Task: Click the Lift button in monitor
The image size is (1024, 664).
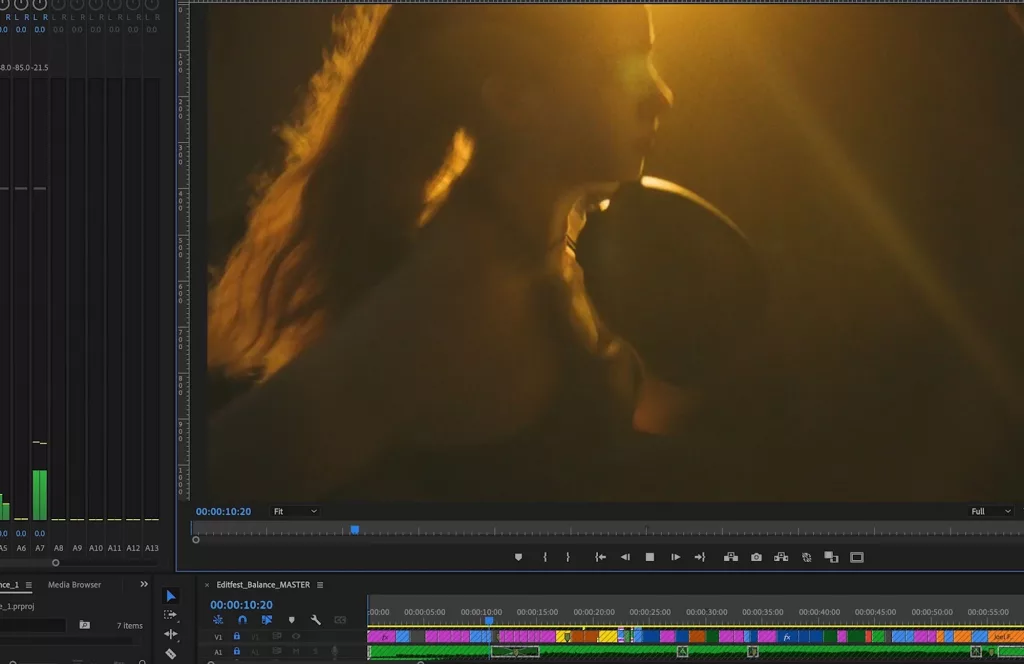Action: point(731,557)
